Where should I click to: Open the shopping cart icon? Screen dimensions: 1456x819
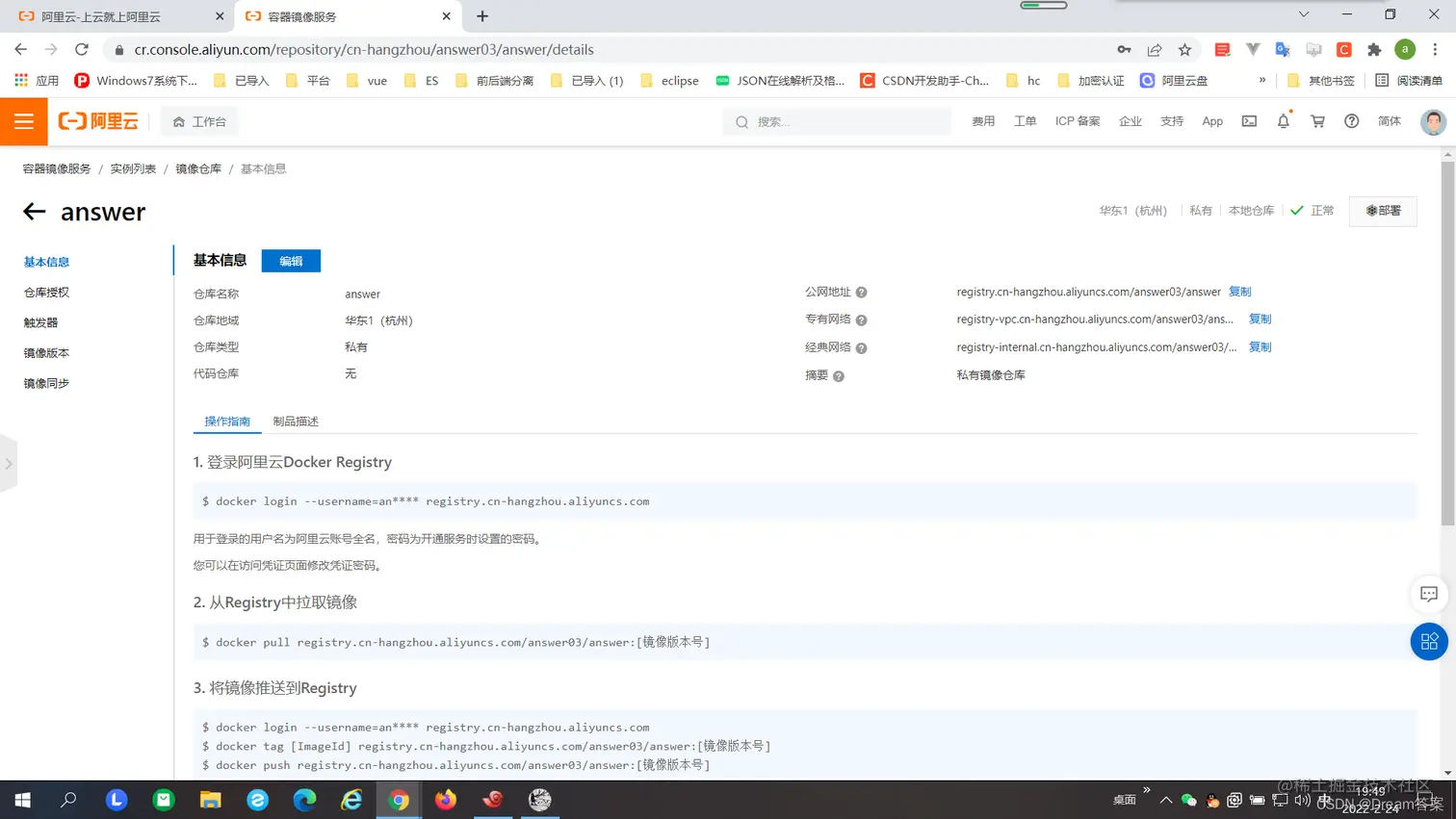click(1317, 121)
